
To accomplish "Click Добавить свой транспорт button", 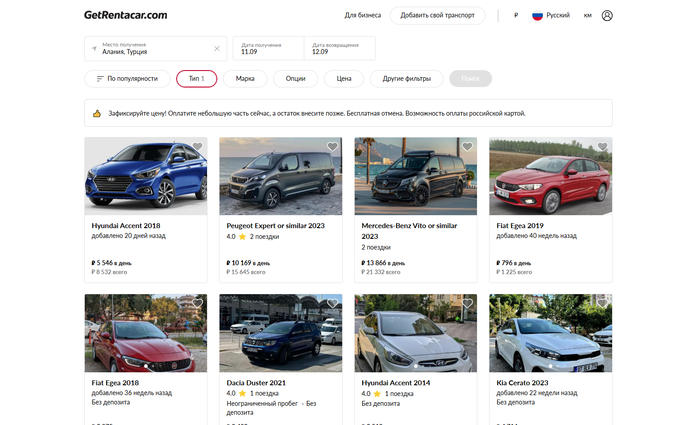I will (438, 15).
